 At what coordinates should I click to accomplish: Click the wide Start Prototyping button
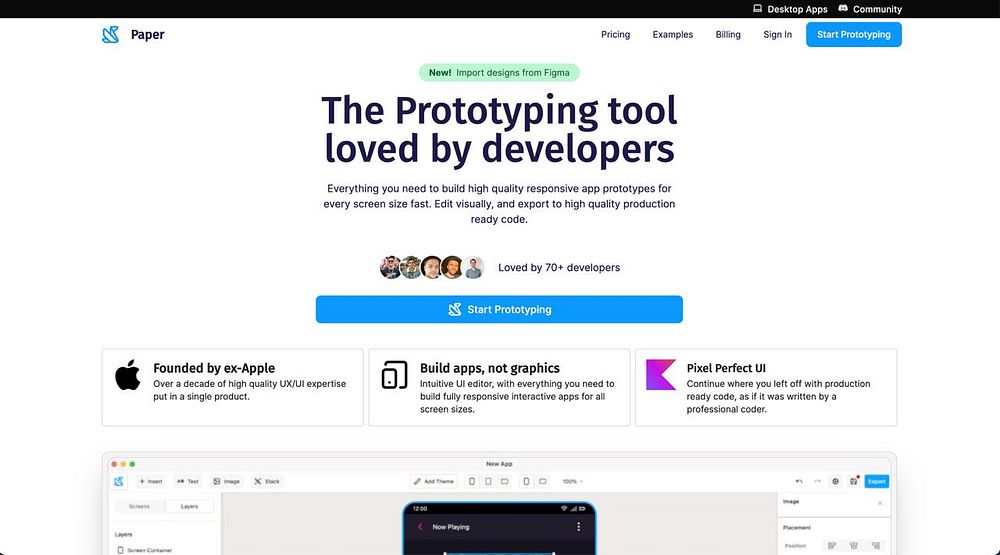[x=499, y=309]
